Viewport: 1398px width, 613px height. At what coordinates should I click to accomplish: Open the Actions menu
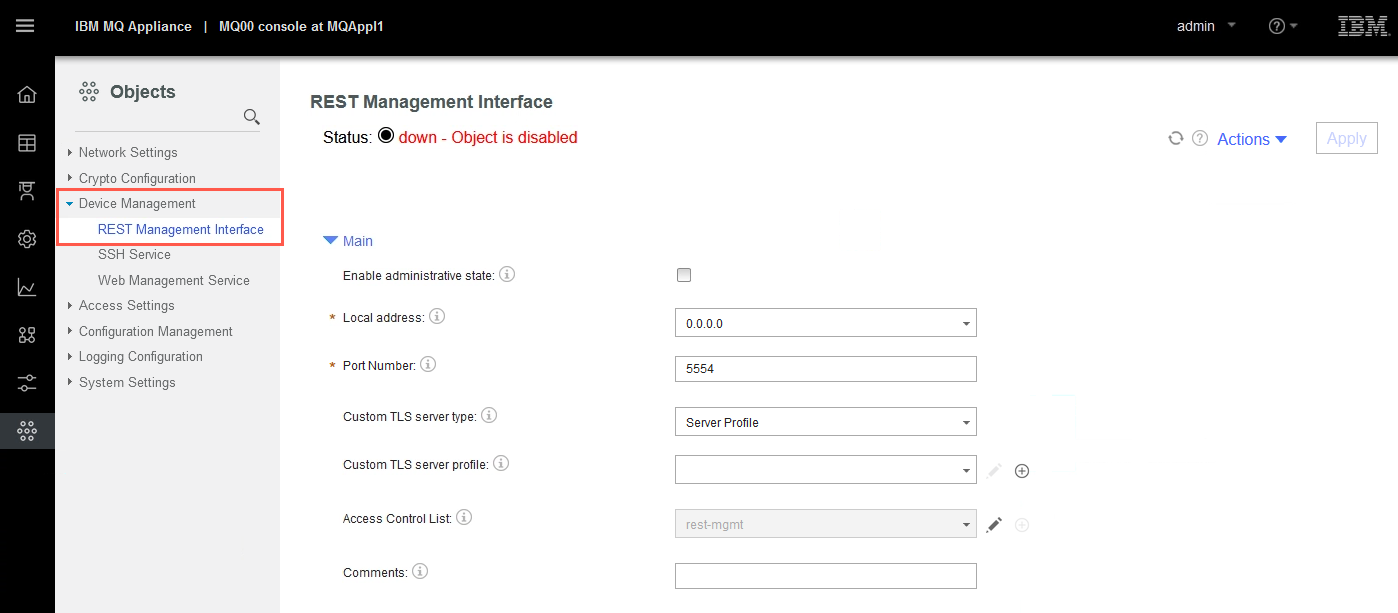(x=1252, y=140)
